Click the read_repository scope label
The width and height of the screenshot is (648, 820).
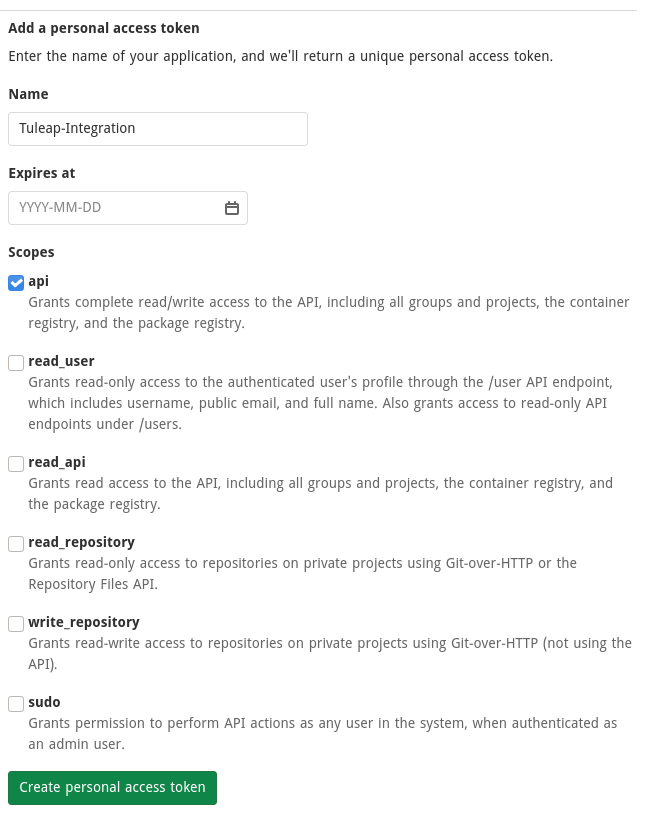[x=81, y=542]
